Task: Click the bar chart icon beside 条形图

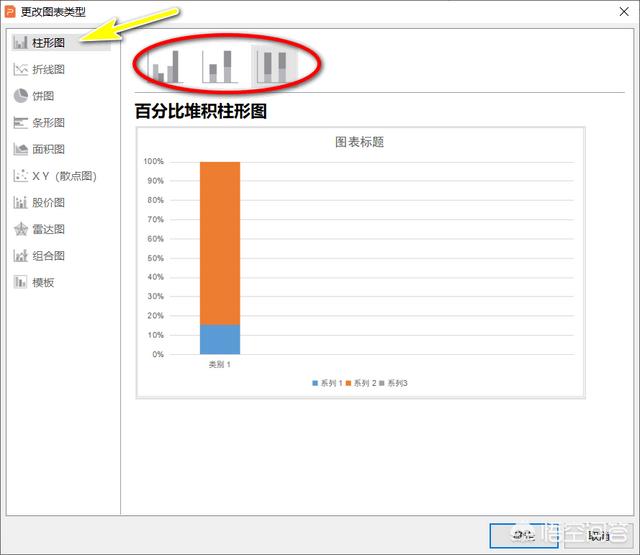Action: [x=20, y=122]
